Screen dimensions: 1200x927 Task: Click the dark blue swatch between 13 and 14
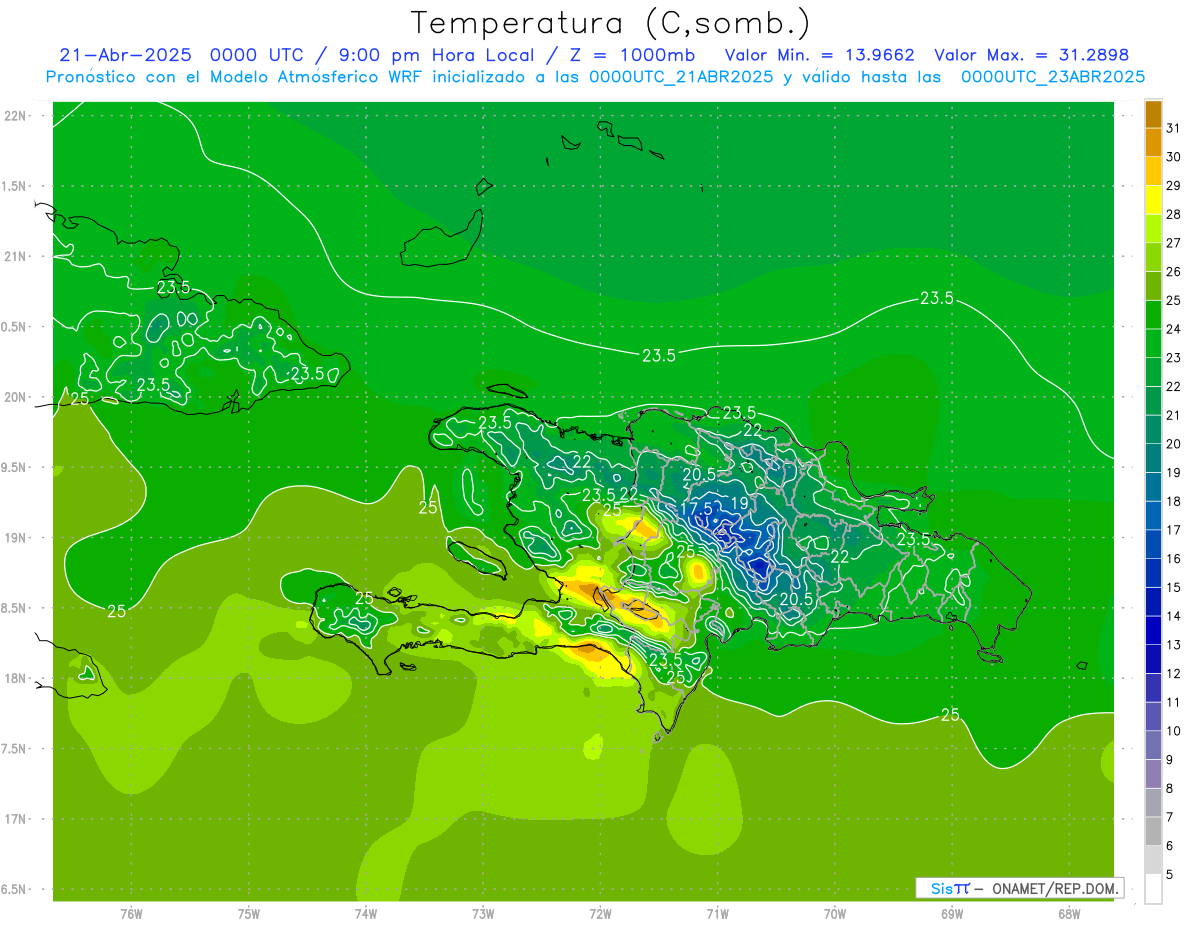[1153, 630]
